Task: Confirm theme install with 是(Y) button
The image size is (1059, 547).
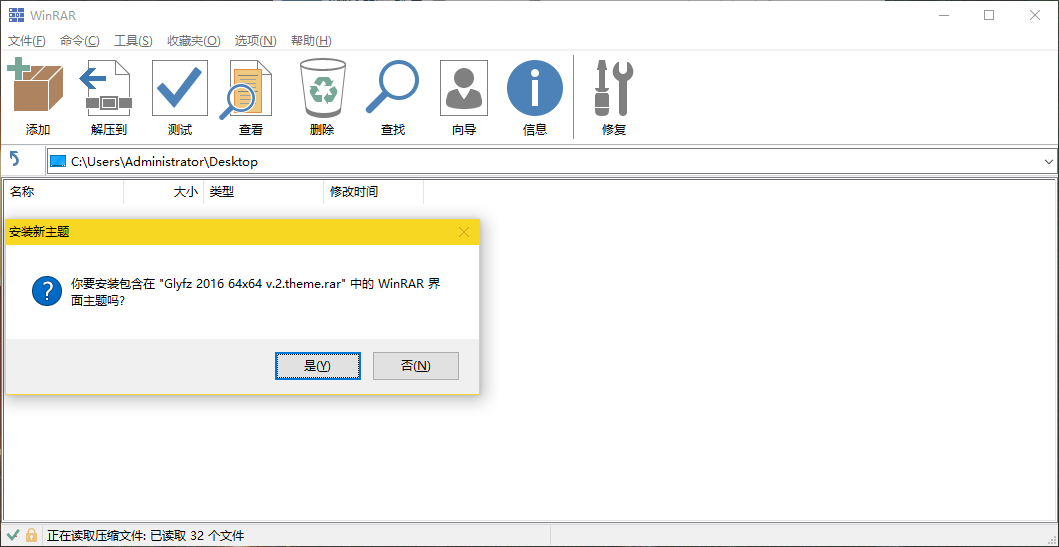Action: click(317, 366)
